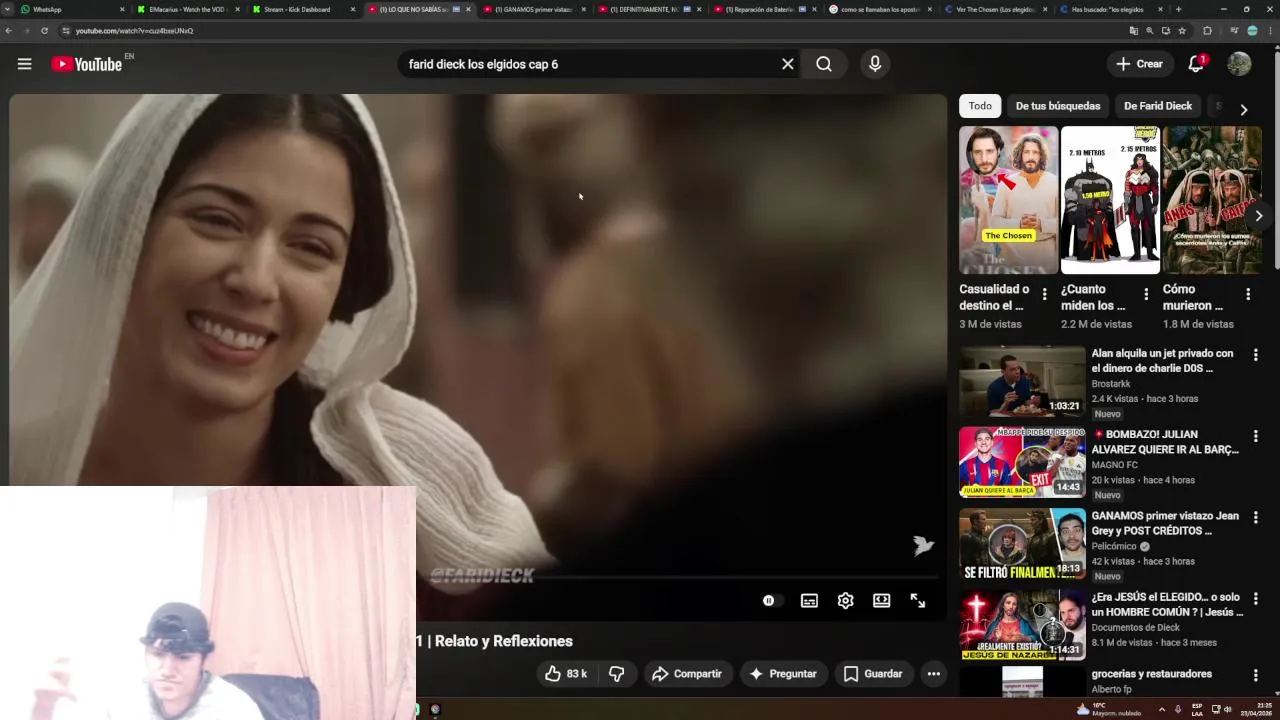This screenshot has width=1280, height=720.
Task: Switch to theater mode
Action: click(x=881, y=601)
